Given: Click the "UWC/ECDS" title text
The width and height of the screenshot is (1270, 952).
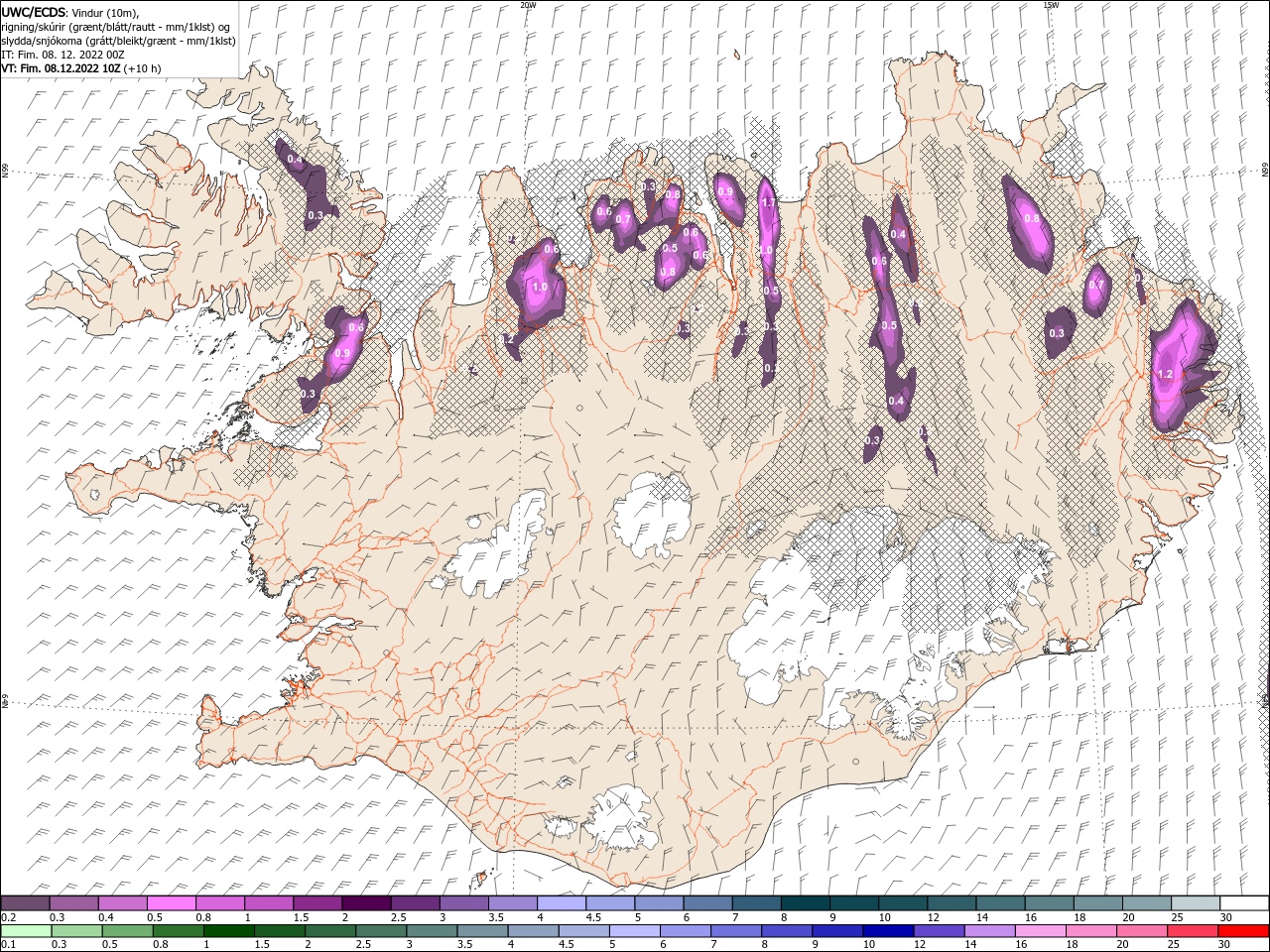Looking at the screenshot, I should click(35, 11).
